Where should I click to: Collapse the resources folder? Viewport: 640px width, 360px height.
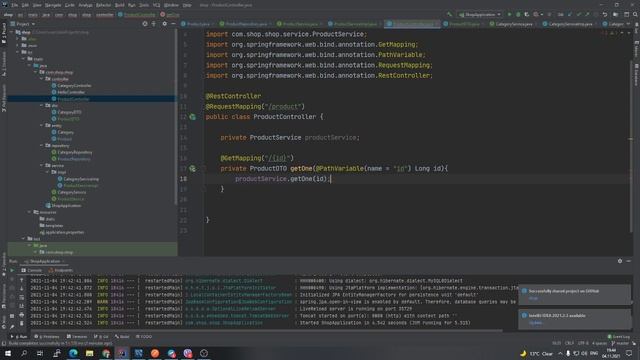[x=30, y=212]
